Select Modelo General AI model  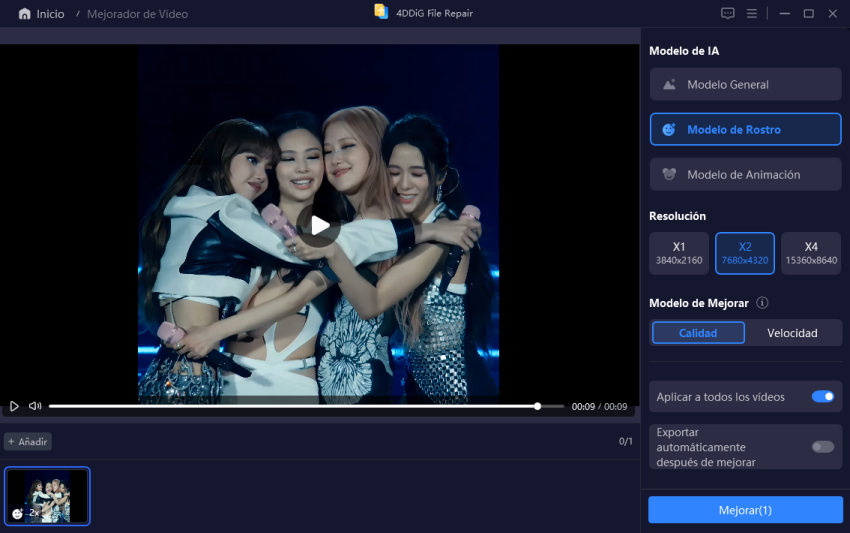click(745, 85)
